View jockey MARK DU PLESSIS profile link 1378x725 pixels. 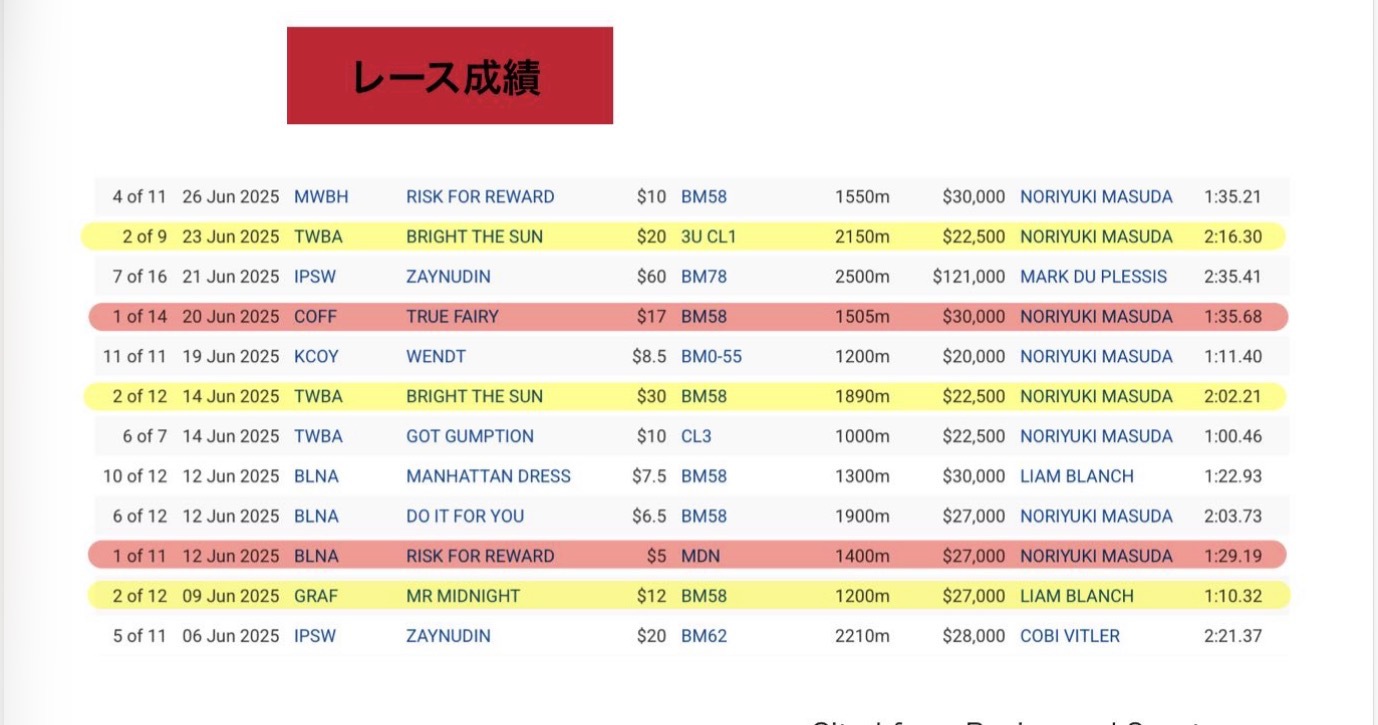click(1093, 277)
